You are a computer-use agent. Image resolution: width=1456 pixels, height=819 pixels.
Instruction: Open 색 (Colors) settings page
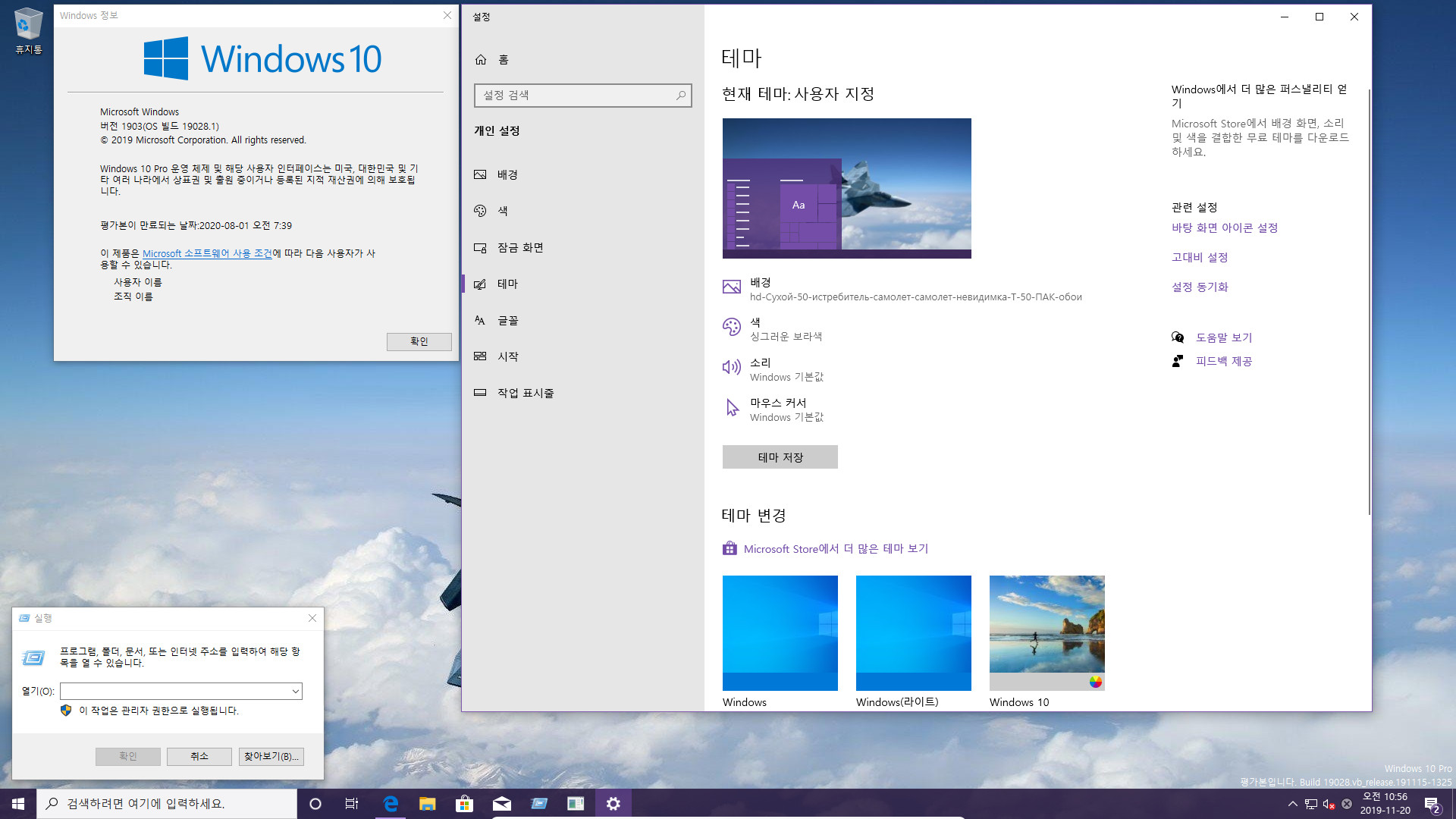pyautogui.click(x=582, y=212)
